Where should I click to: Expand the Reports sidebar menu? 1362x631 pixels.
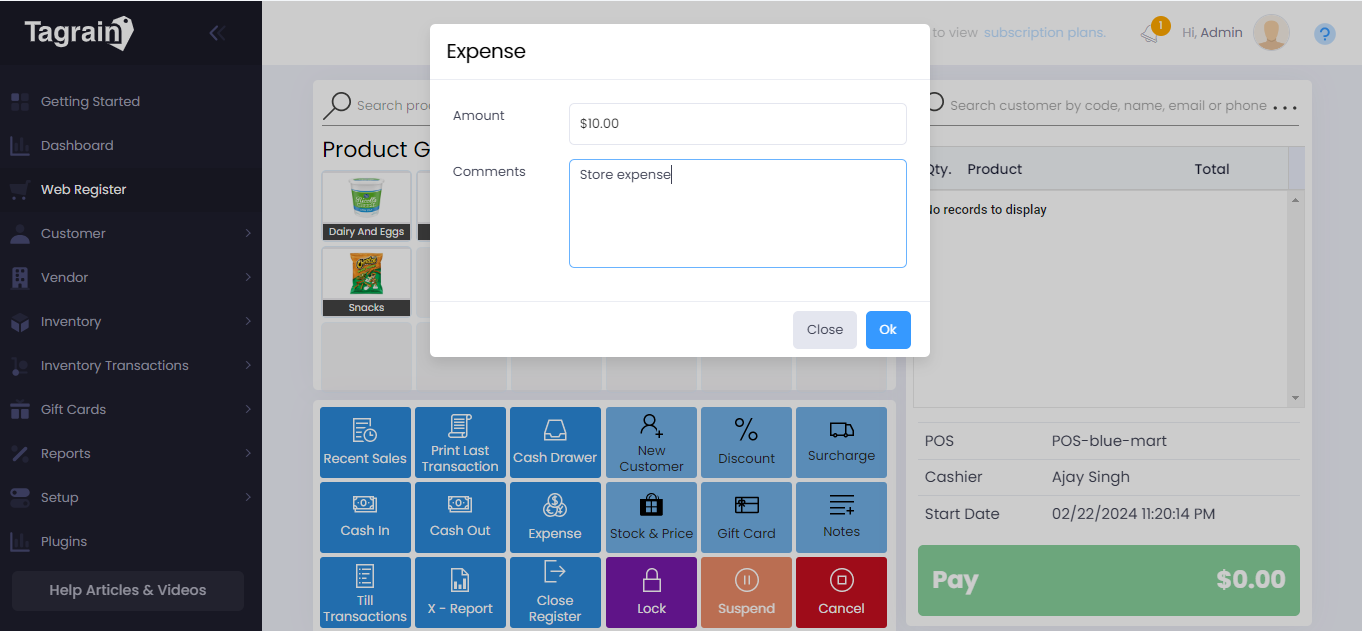click(130, 453)
